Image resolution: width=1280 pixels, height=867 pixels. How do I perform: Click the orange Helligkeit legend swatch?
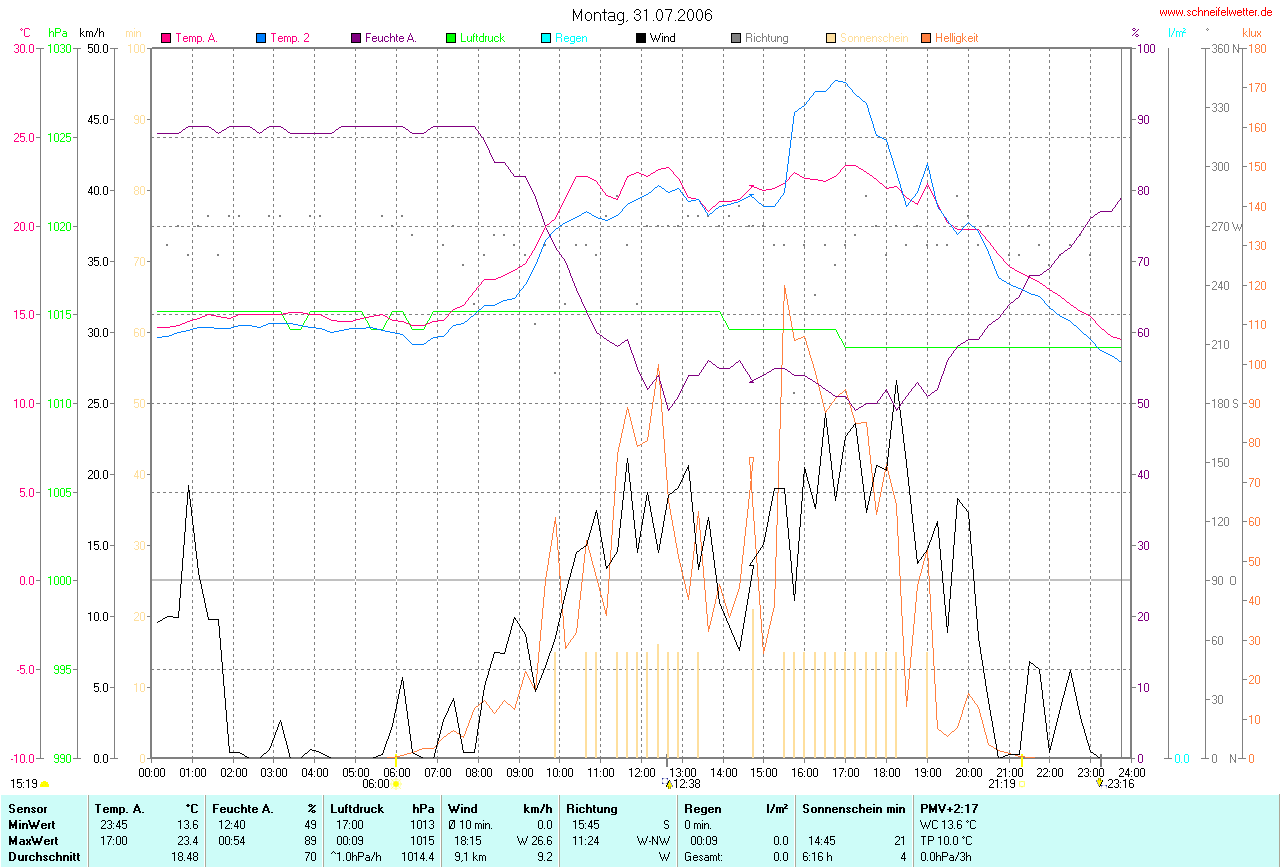(926, 38)
